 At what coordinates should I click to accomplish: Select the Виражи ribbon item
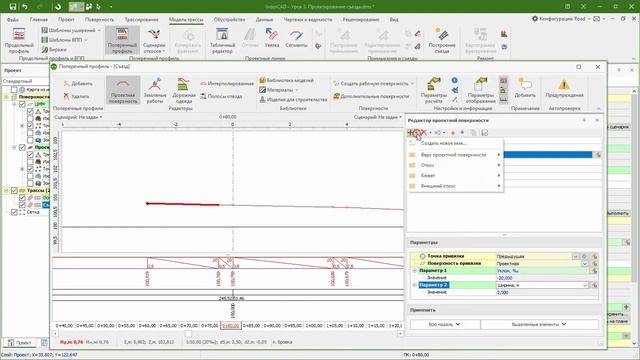tap(54, 49)
